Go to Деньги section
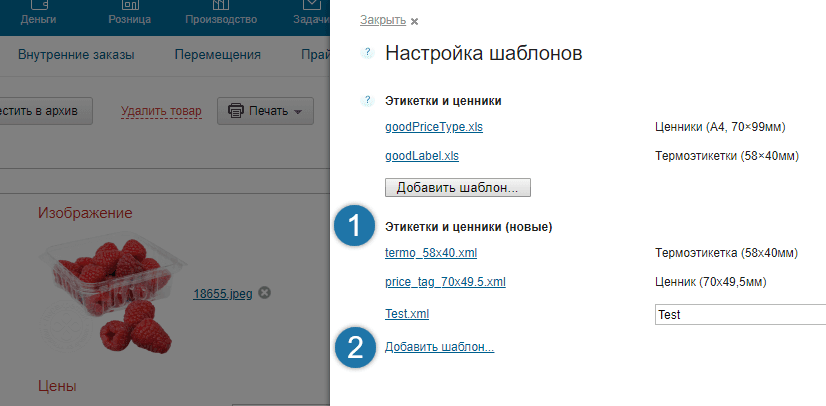This screenshot has height=406, width=826. [38, 13]
